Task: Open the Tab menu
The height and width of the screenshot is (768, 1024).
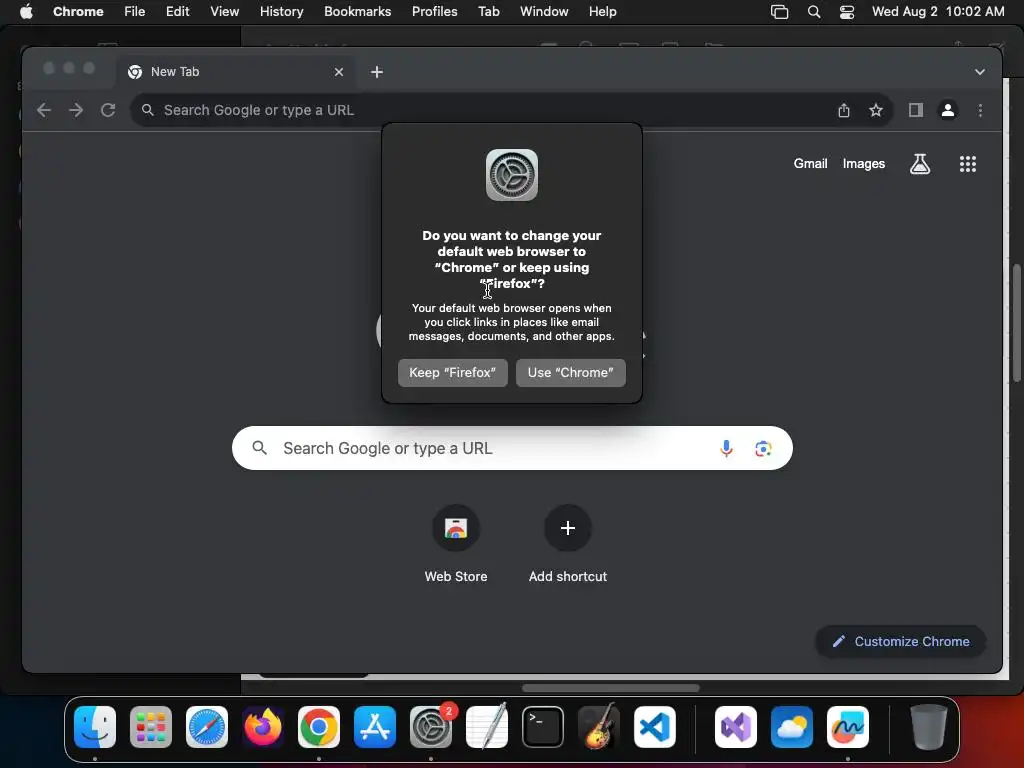Action: [x=488, y=12]
